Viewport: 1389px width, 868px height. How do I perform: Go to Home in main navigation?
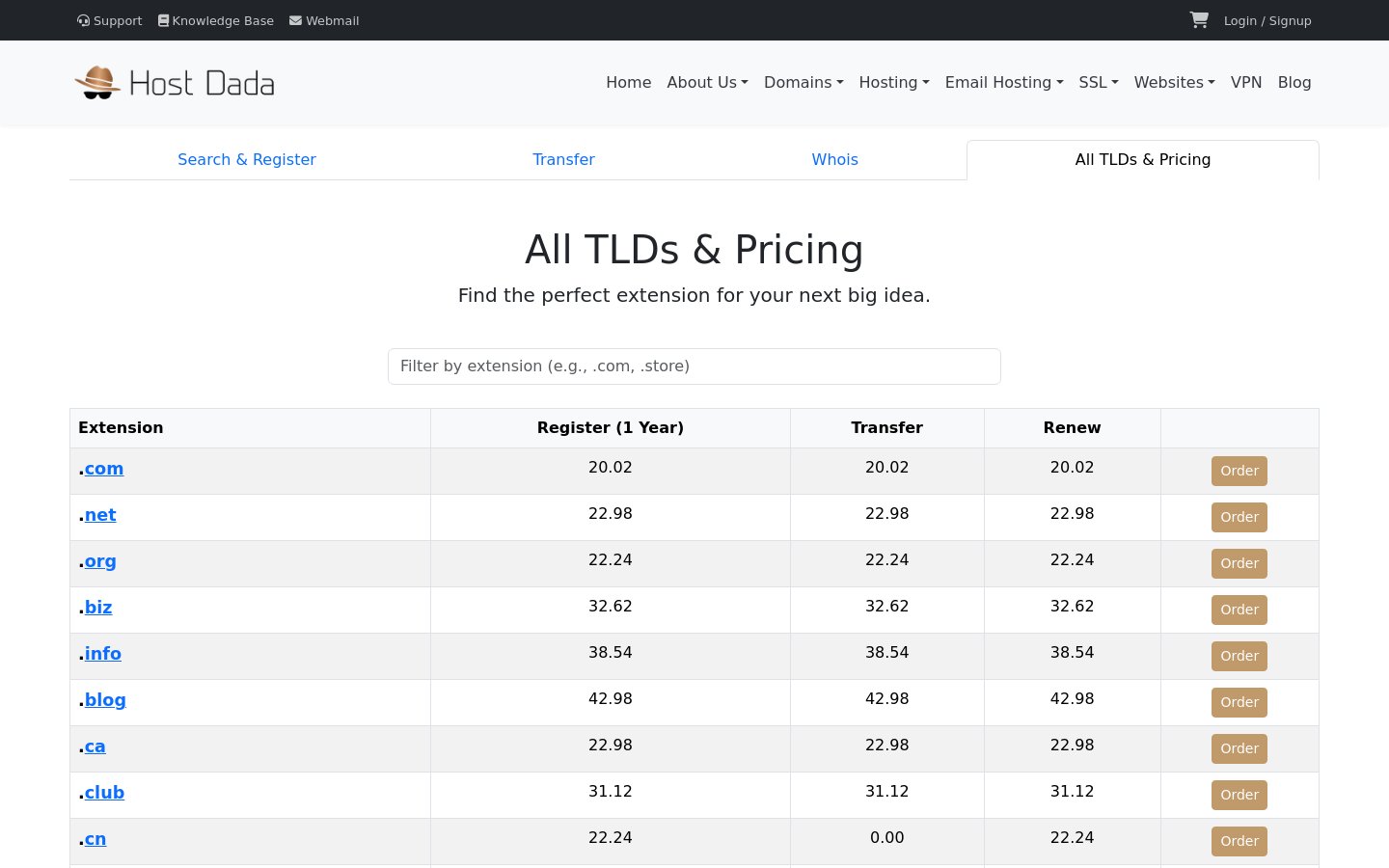click(x=629, y=83)
